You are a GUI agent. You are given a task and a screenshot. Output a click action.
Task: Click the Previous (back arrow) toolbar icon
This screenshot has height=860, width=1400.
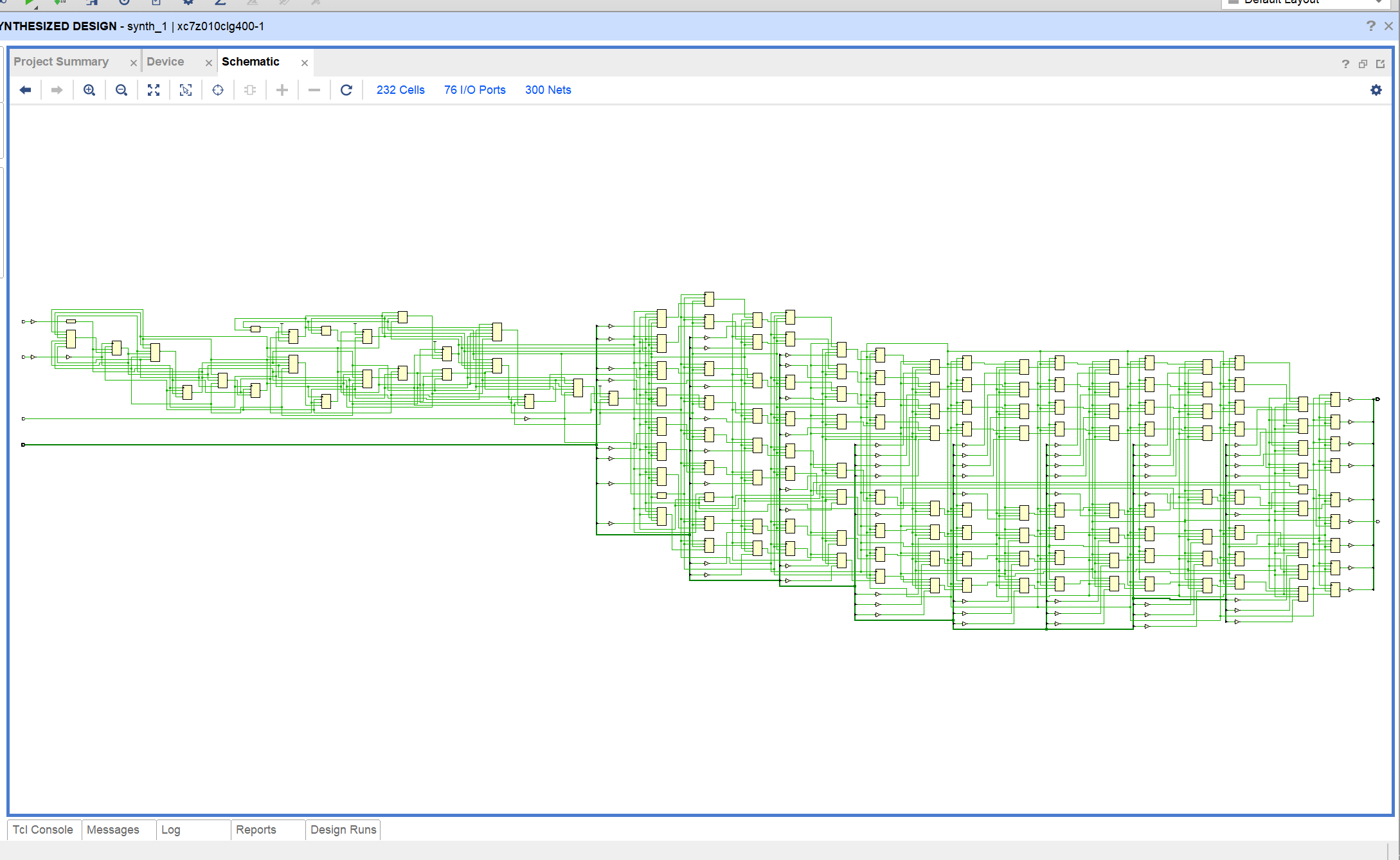[x=25, y=90]
